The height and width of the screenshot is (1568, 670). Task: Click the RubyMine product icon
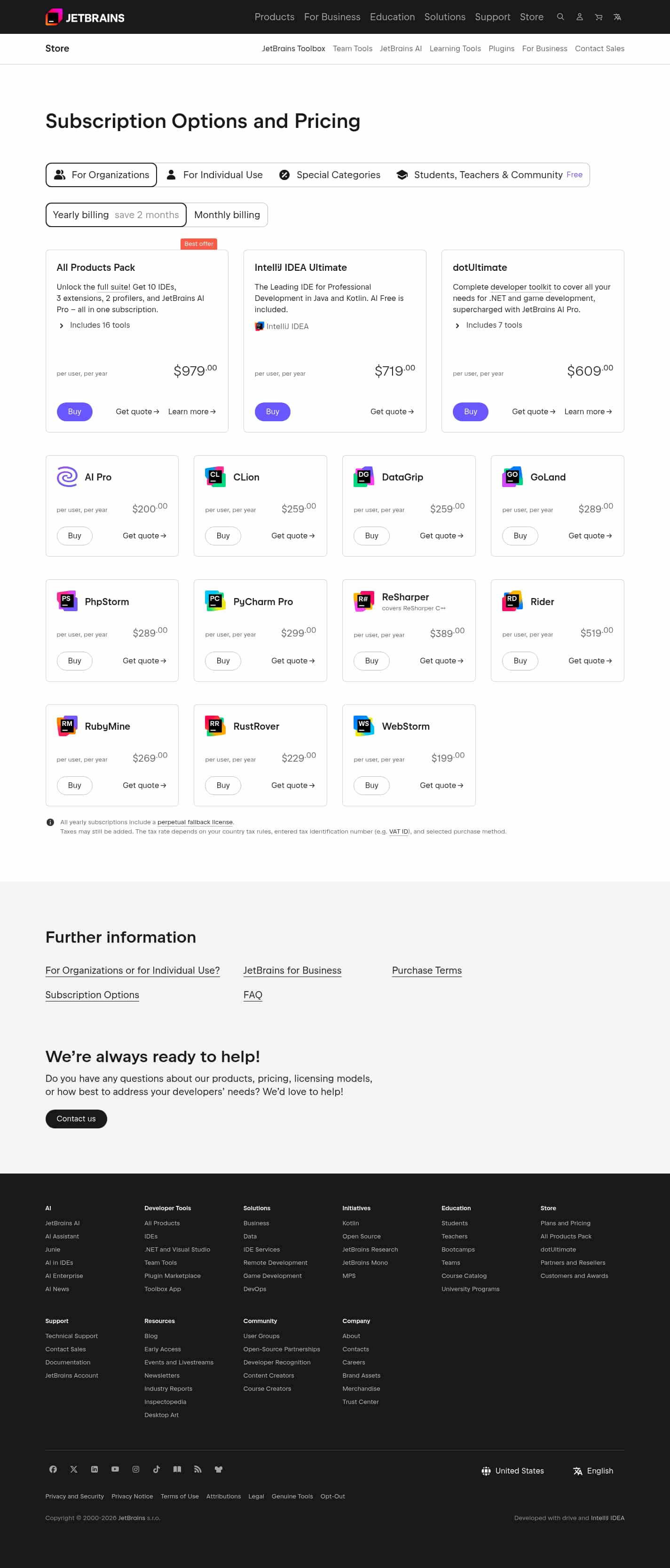pyautogui.click(x=67, y=726)
